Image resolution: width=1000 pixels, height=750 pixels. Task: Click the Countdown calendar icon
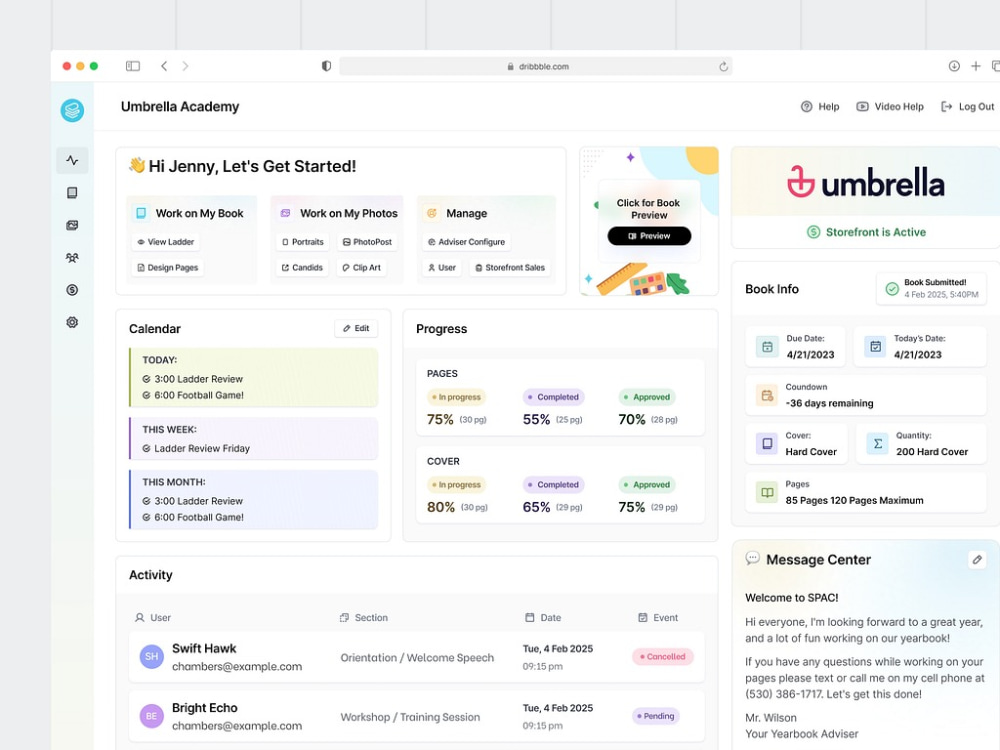tap(767, 395)
